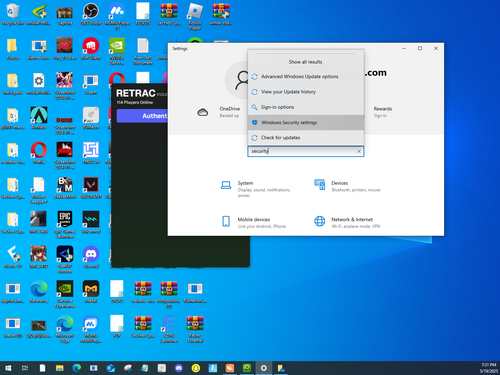Open the Rocket League desktop shortcut
This screenshot has height=375, width=500.
(x=39, y=190)
